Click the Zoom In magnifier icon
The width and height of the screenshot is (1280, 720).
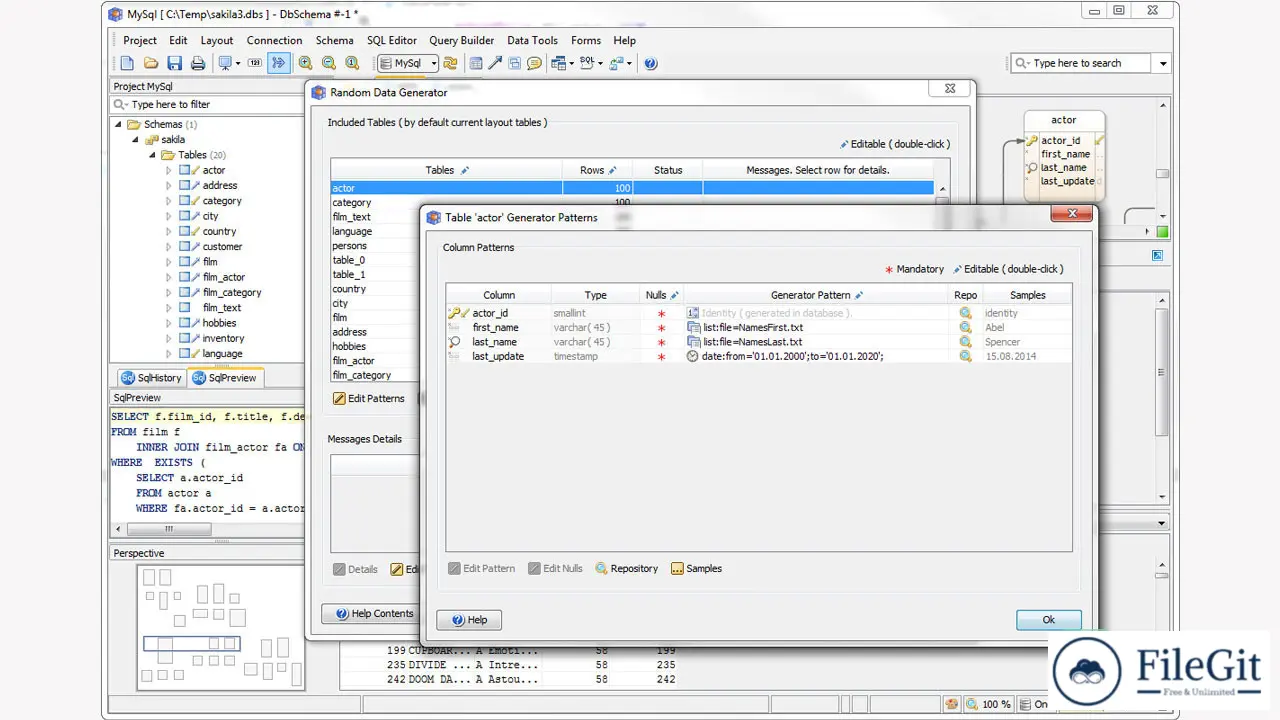(x=305, y=63)
